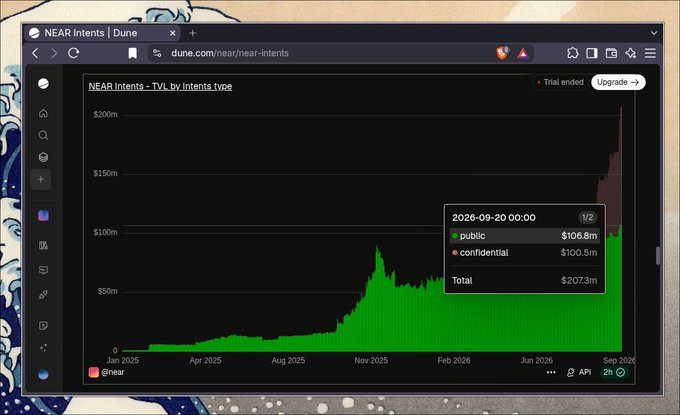Open Leo AI sparkle icon
Viewport: 680px width, 415px height.
pyautogui.click(x=631, y=53)
